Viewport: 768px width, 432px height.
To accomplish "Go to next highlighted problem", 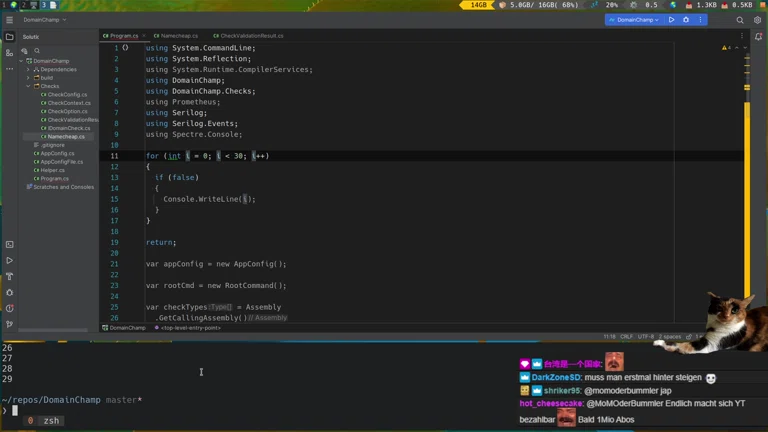I will 745,48.
